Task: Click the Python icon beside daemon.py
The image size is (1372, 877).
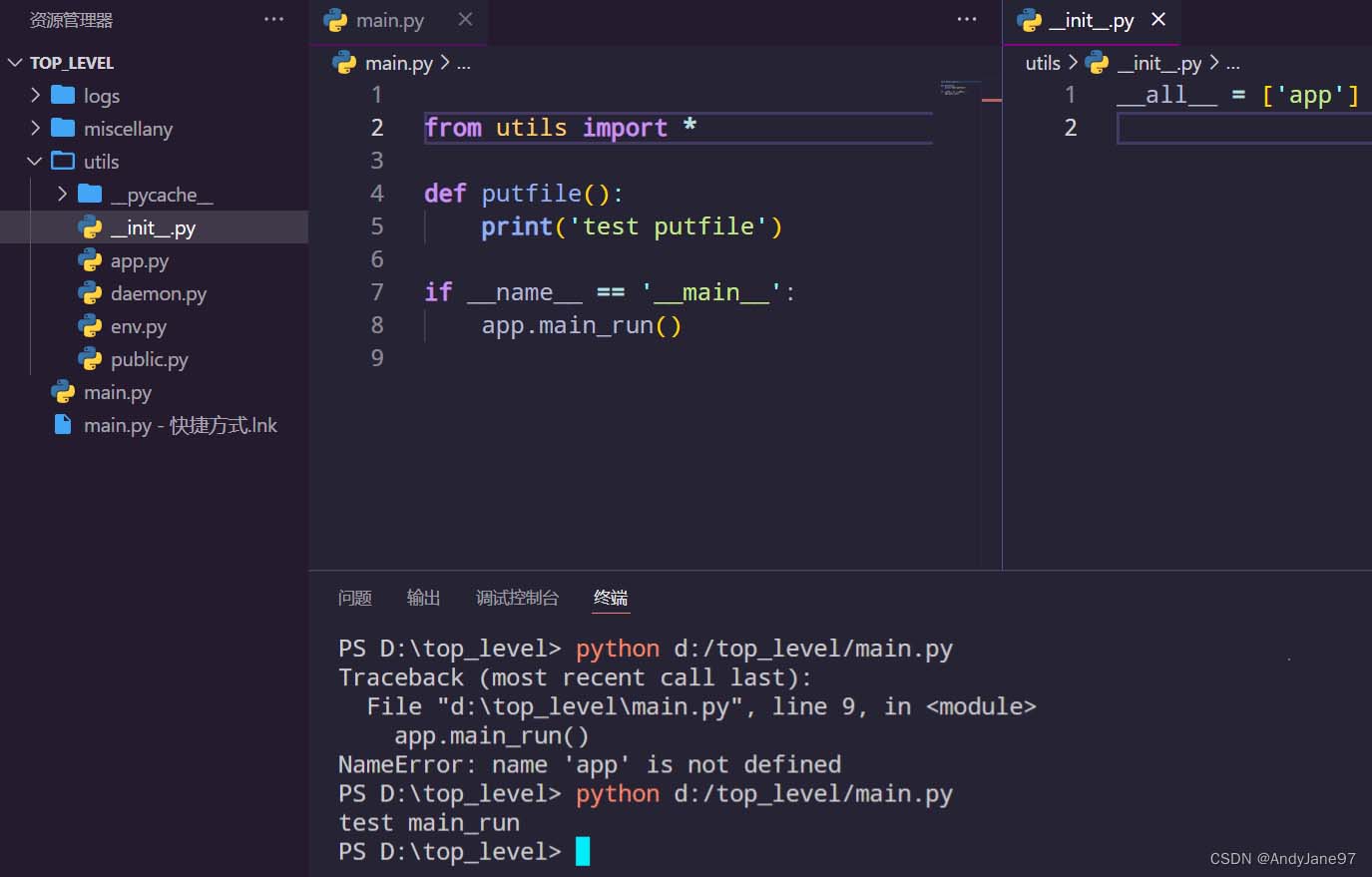Action: (90, 293)
